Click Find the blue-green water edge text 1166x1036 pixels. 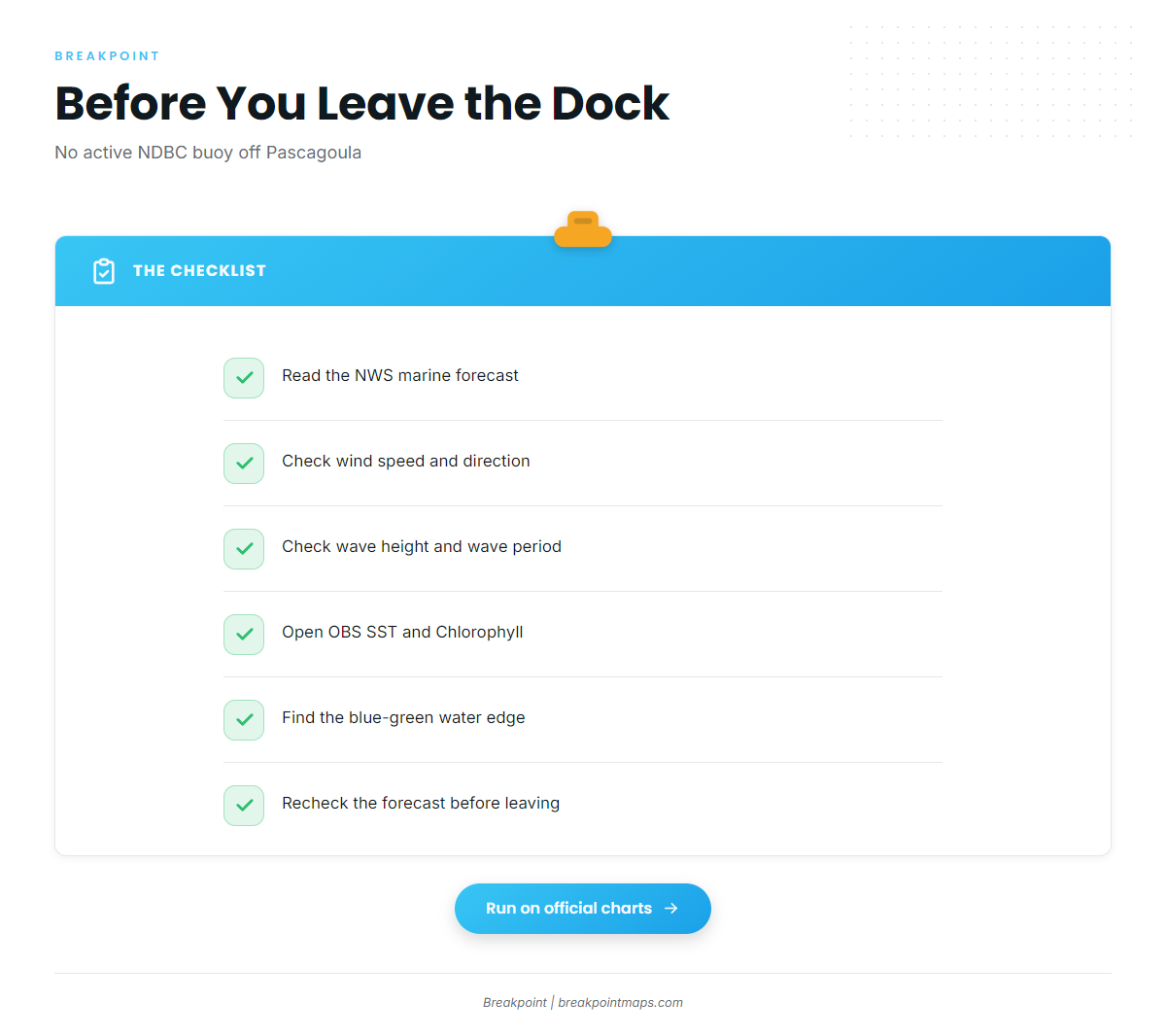click(x=403, y=718)
